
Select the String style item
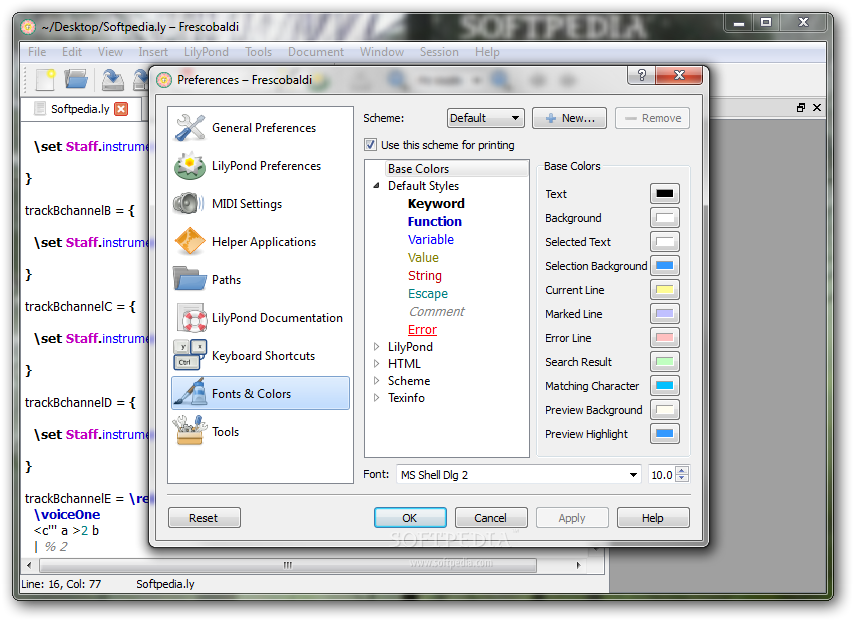(425, 276)
